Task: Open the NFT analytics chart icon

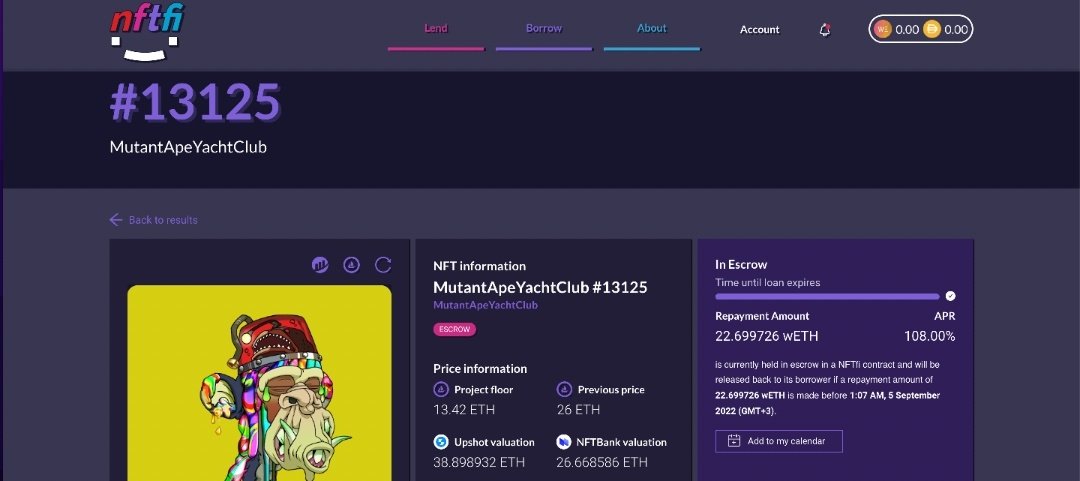Action: (x=320, y=265)
